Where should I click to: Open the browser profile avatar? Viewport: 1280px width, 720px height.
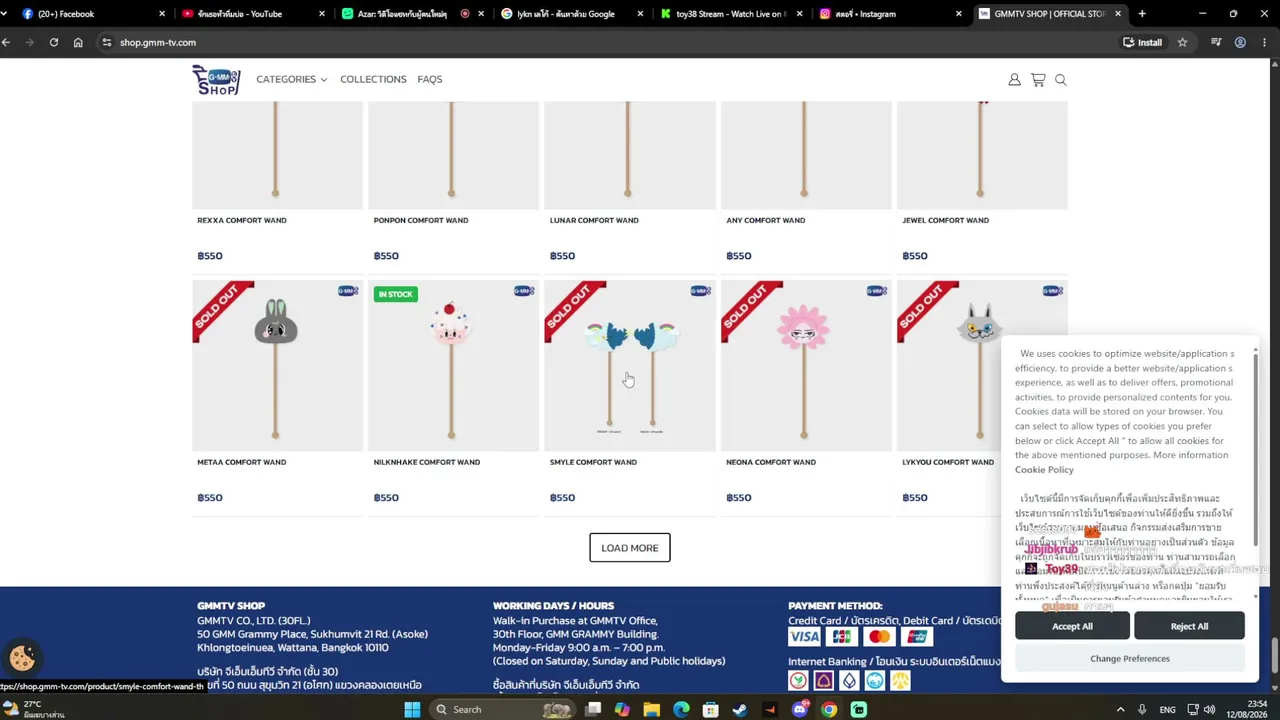pos(1240,42)
